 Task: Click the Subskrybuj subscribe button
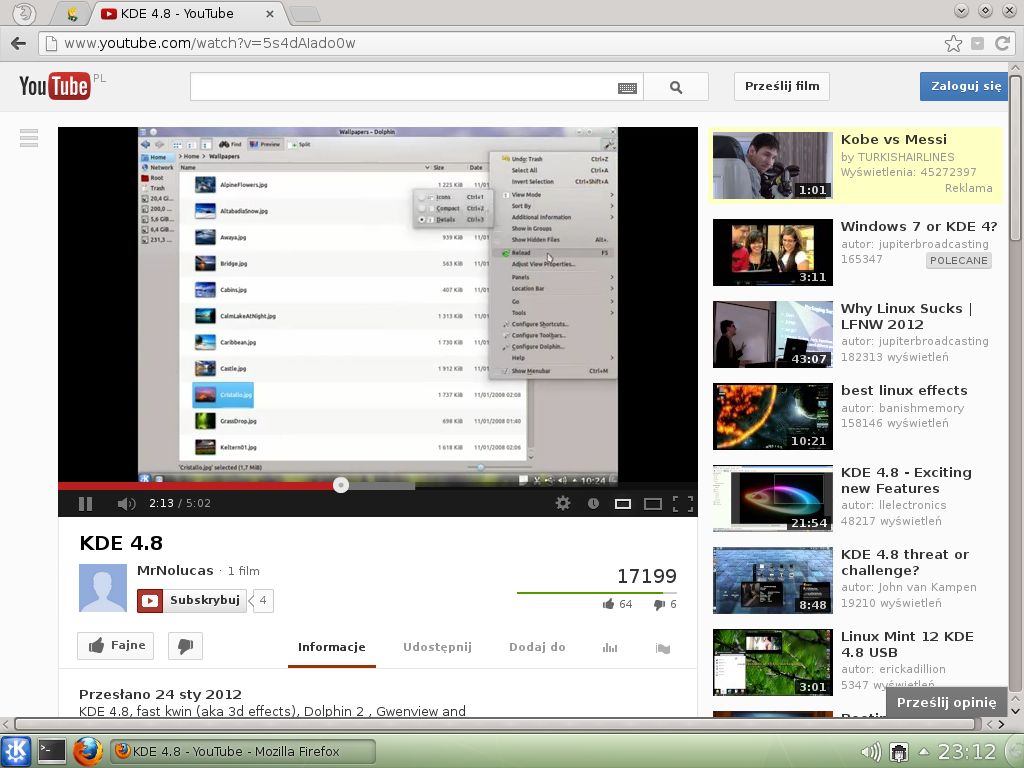tap(191, 600)
